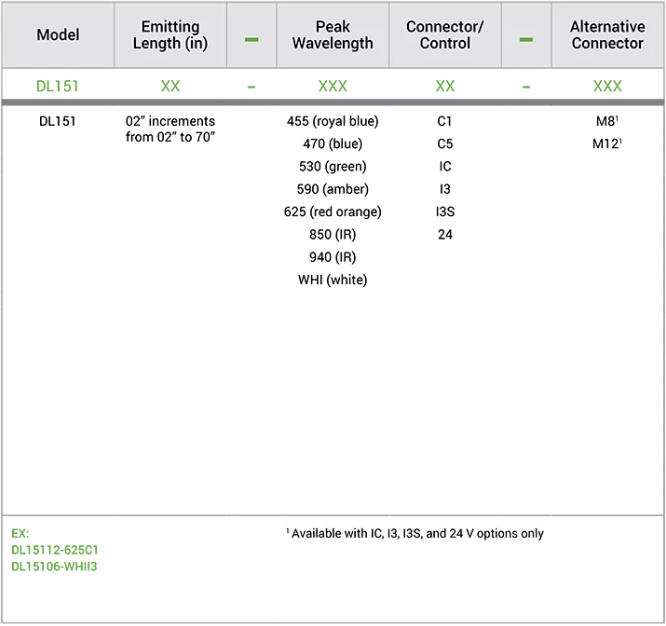Pick the WHI (white) wavelength option

tap(332, 280)
